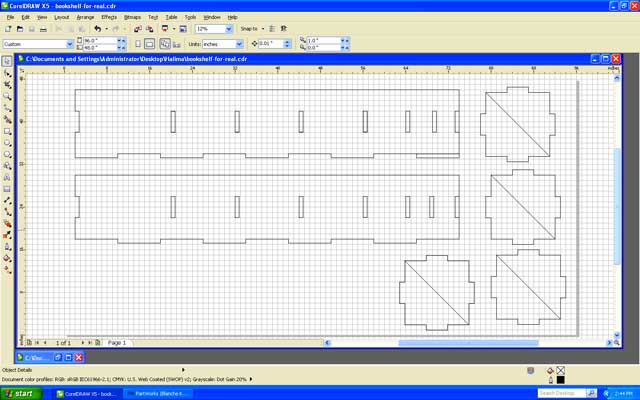Select the Shape tool in the toolbox
Viewport: 640px width, 400px height.
[x=7, y=73]
